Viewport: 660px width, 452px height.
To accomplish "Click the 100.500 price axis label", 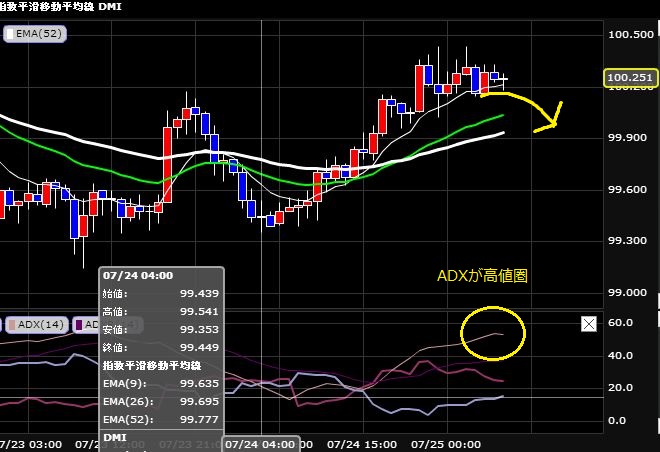I will (631, 35).
